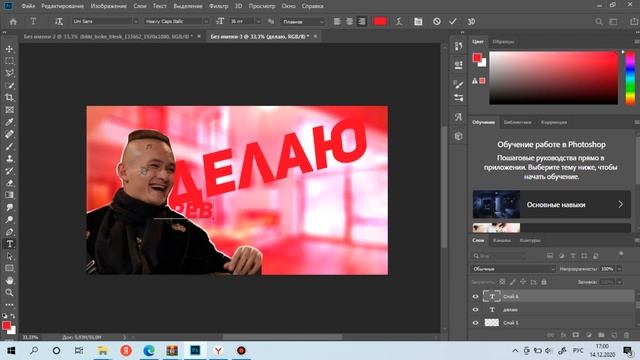Click the Home icon in options bar
Image resolution: width=640 pixels, height=360 pixels.
pyautogui.click(x=13, y=22)
